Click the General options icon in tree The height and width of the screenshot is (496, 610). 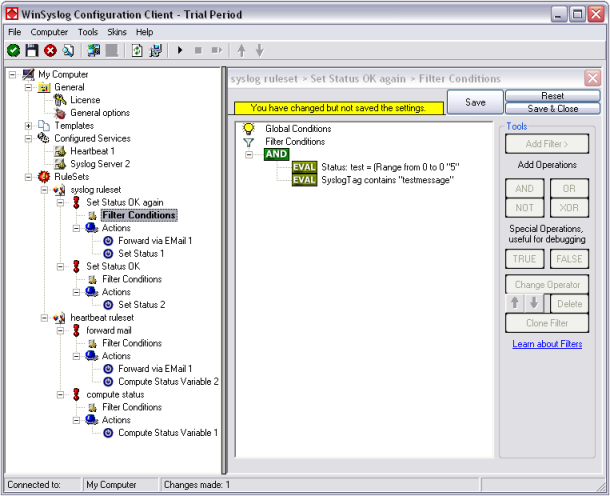(x=60, y=113)
